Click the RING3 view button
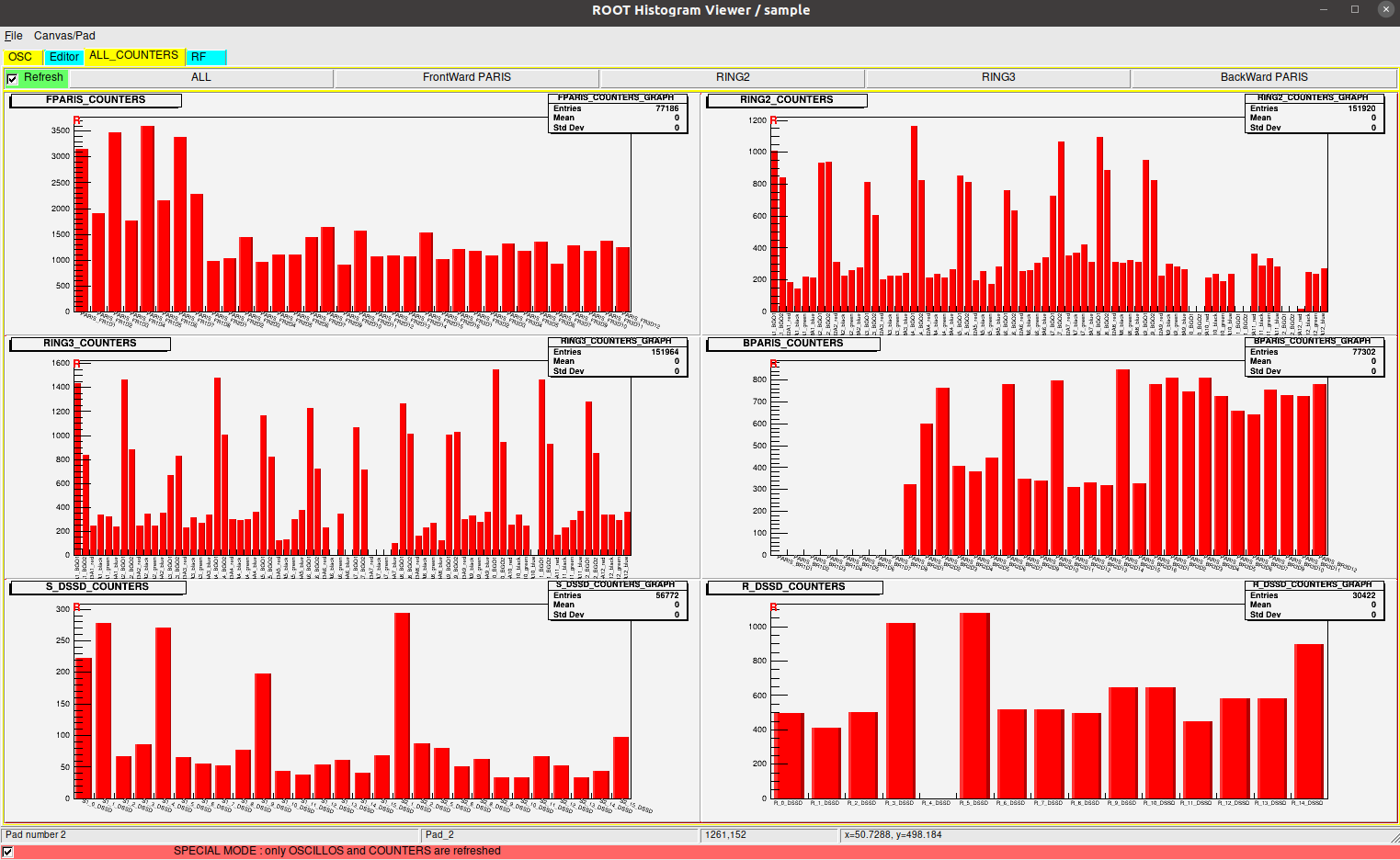The height and width of the screenshot is (860, 1400). point(997,77)
